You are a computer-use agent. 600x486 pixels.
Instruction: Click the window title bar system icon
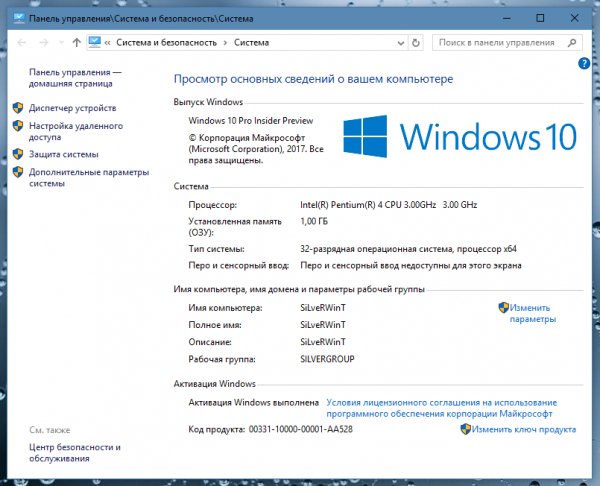19,18
